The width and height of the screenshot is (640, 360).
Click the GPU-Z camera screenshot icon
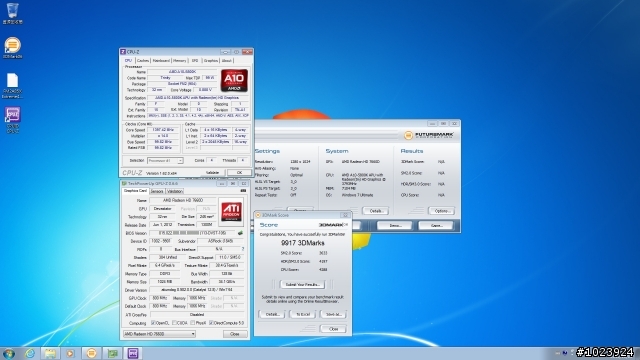coord(243,191)
